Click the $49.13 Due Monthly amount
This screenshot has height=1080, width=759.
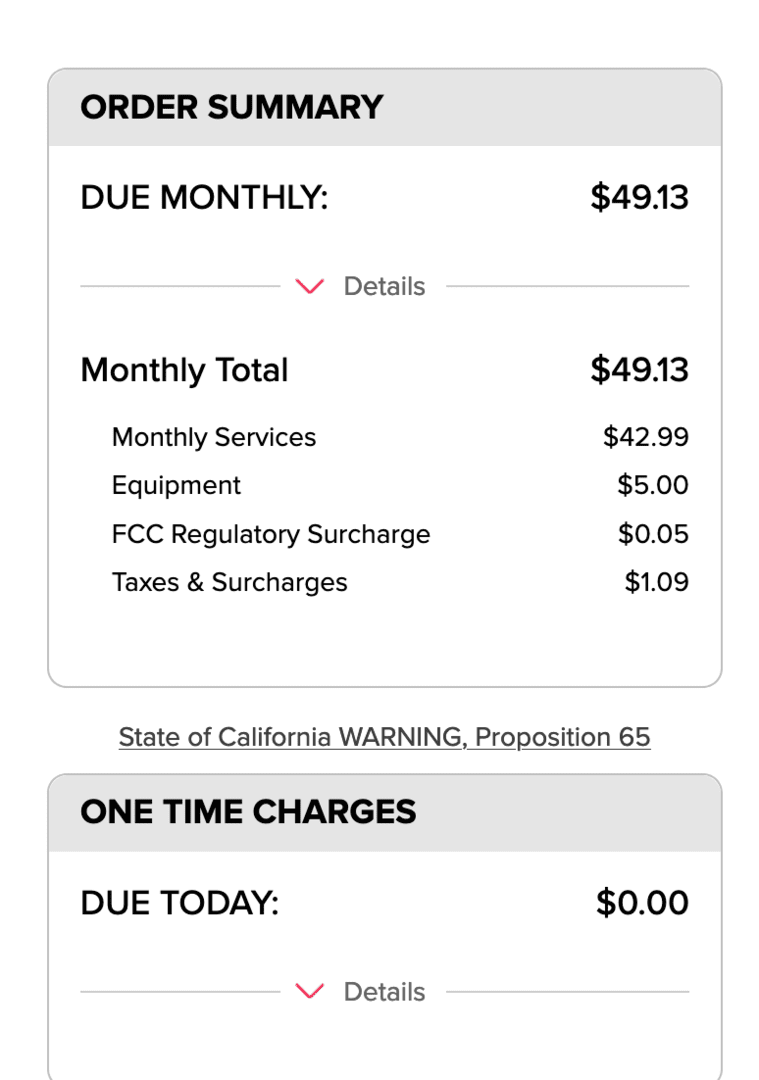[x=639, y=197]
